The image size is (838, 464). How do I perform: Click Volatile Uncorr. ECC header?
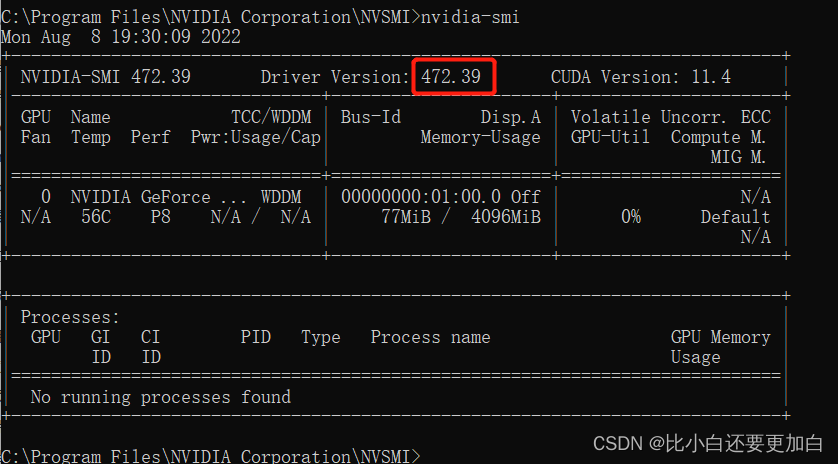pyautogui.click(x=671, y=117)
